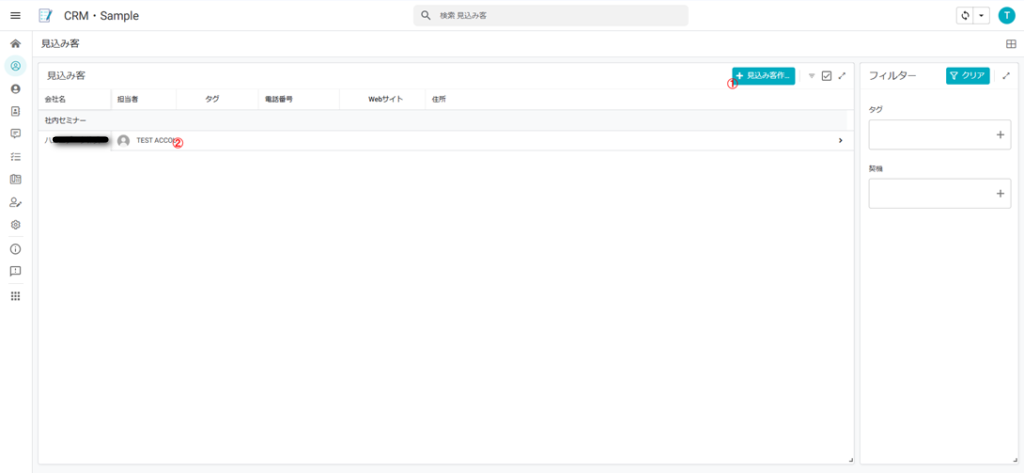Click the sync refresh icon
Viewport: 1024px width, 473px height.
[965, 16]
